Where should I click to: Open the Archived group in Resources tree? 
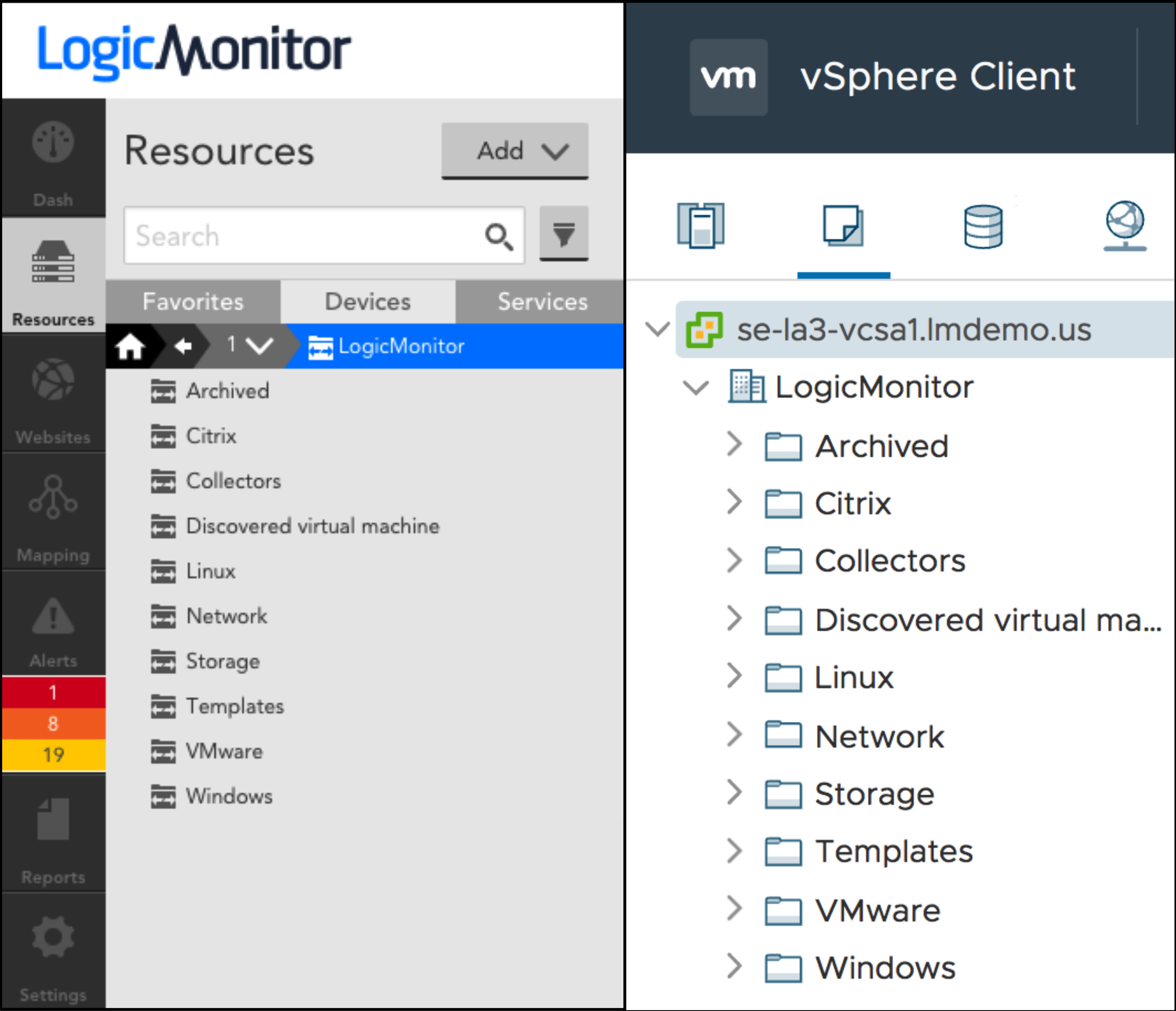(210, 391)
